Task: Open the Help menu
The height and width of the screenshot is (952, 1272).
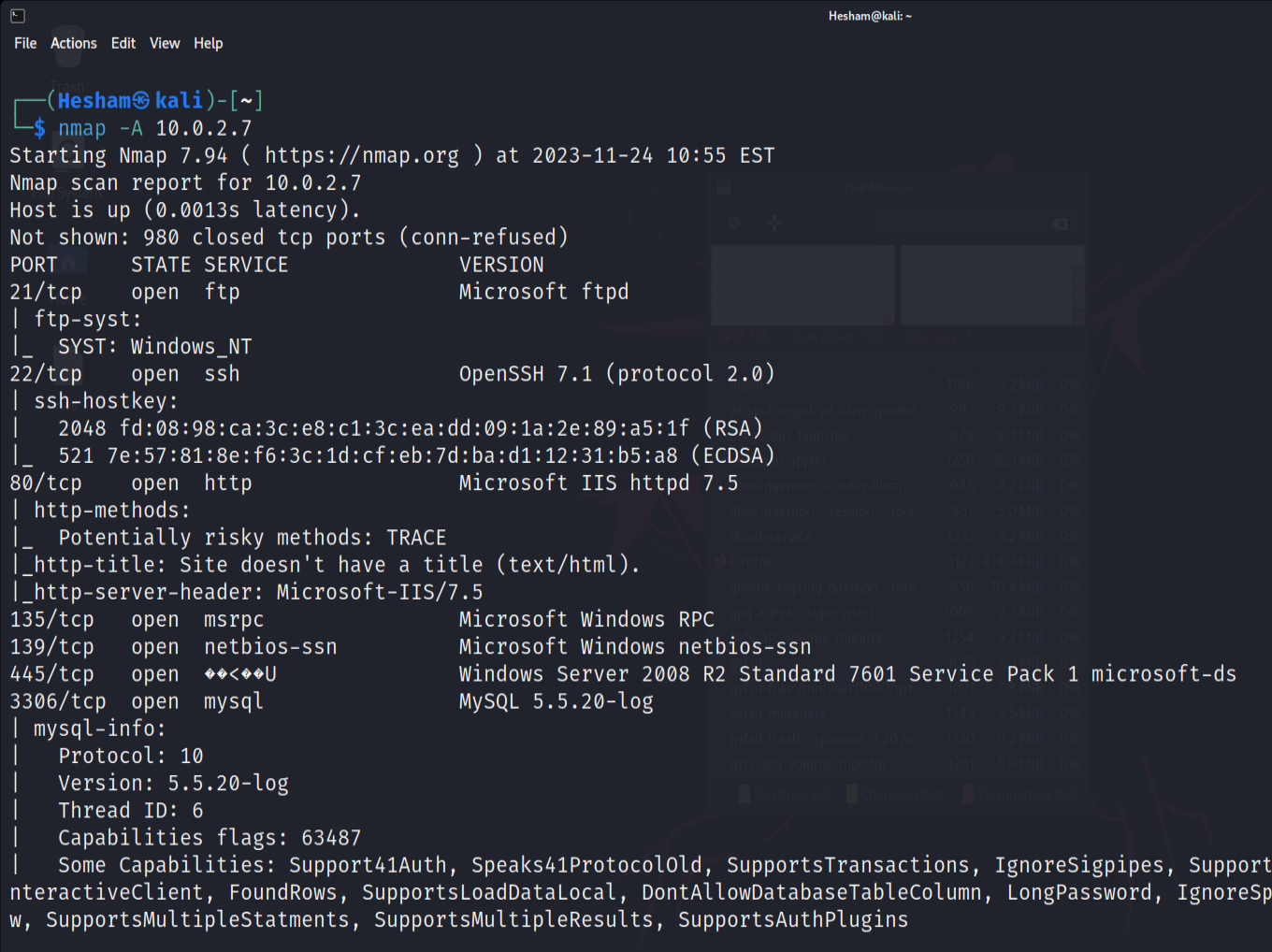Action: (209, 43)
